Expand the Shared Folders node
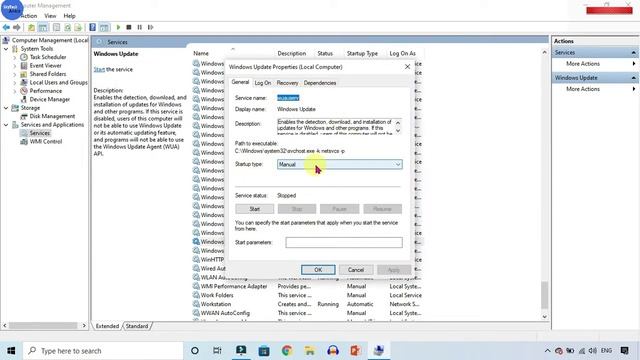This screenshot has width=640, height=360. pyautogui.click(x=15, y=74)
